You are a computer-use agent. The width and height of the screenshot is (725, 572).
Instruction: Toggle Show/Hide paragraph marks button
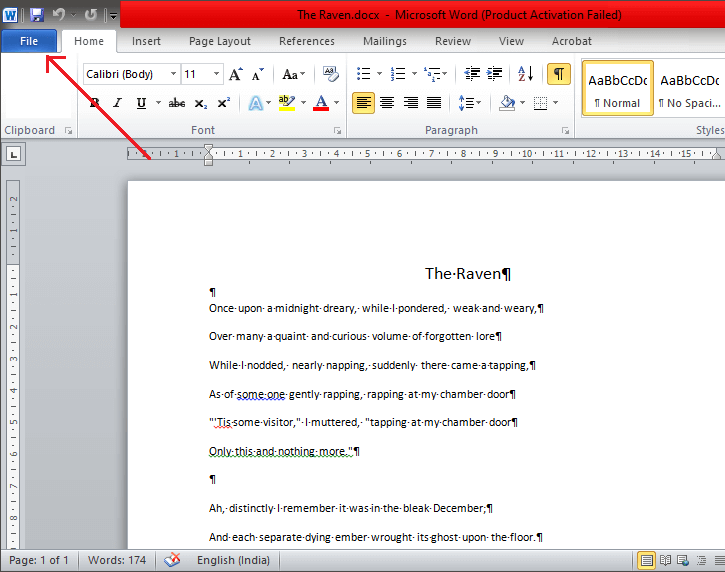point(559,74)
